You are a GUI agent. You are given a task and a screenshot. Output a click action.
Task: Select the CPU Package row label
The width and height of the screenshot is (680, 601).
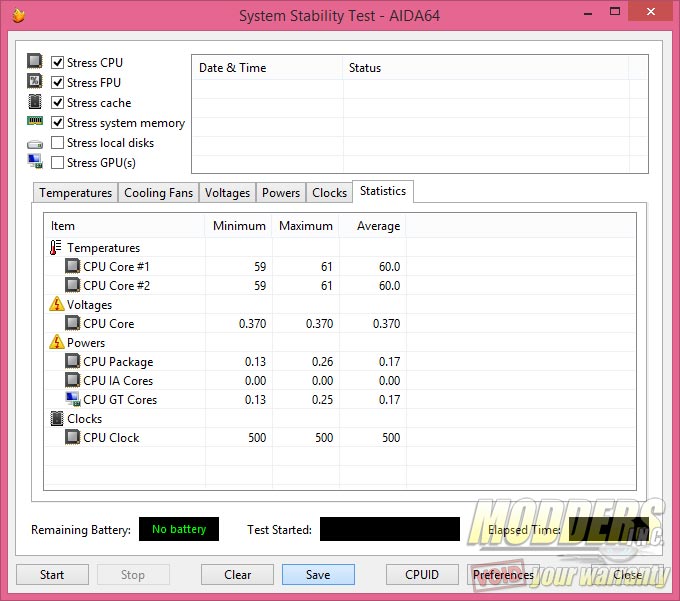[x=118, y=362]
